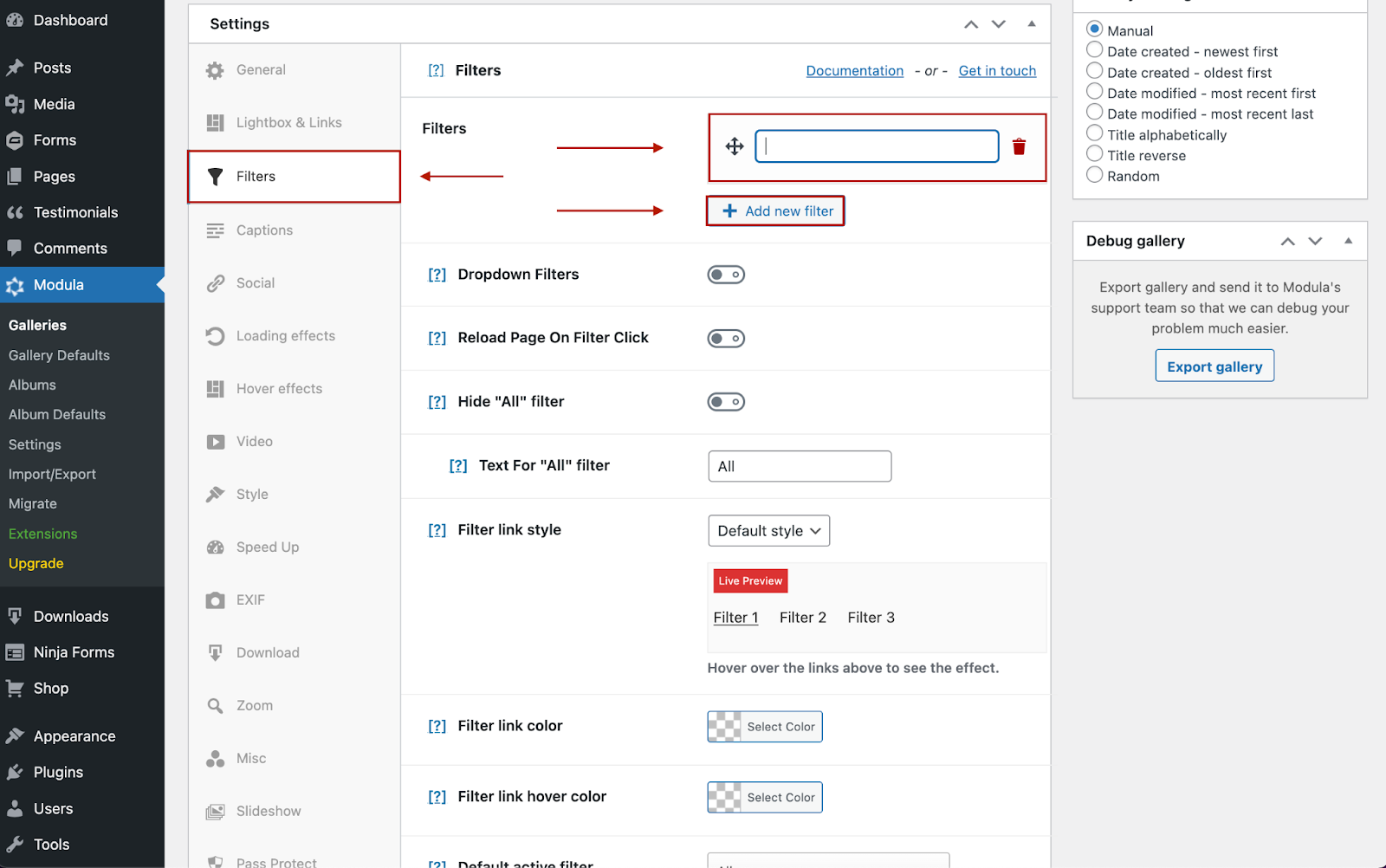Viewport: 1386px width, 868px height.
Task: Collapse the Settings panel triangle
Action: click(x=1032, y=23)
